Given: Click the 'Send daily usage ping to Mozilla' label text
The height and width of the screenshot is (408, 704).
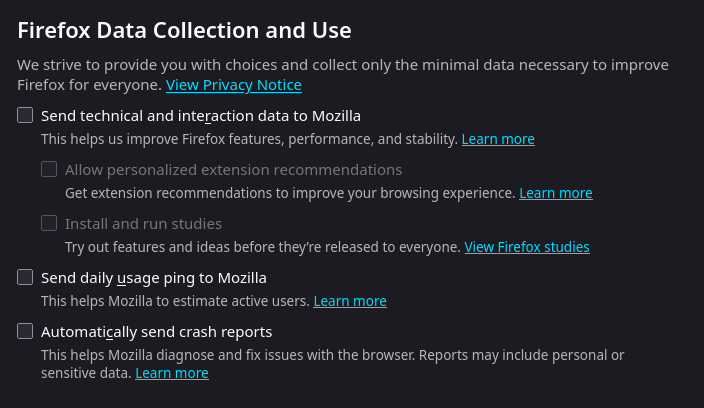Looking at the screenshot, I should (153, 277).
